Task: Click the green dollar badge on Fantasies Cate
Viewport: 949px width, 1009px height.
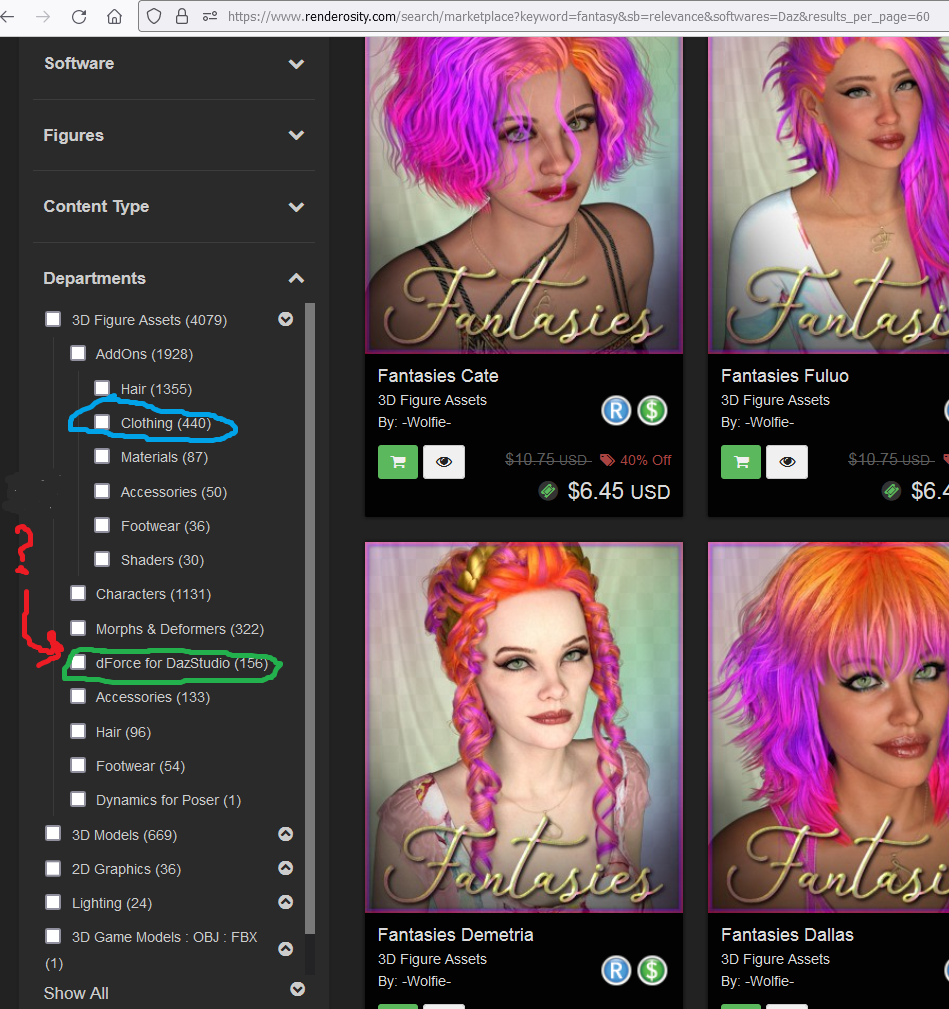Action: pos(652,411)
